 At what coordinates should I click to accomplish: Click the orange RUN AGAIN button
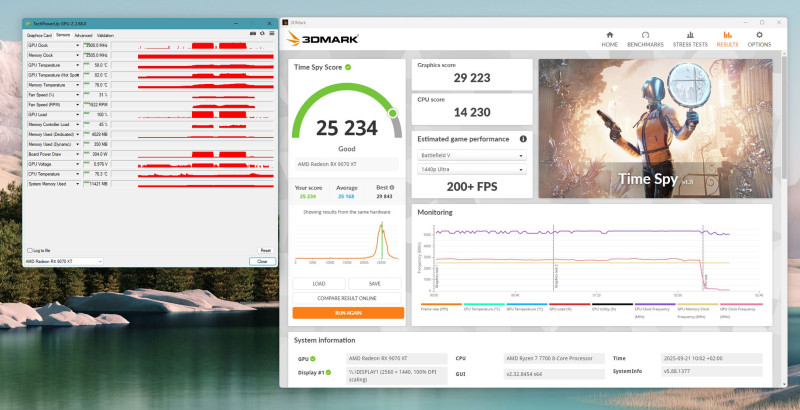(x=348, y=313)
